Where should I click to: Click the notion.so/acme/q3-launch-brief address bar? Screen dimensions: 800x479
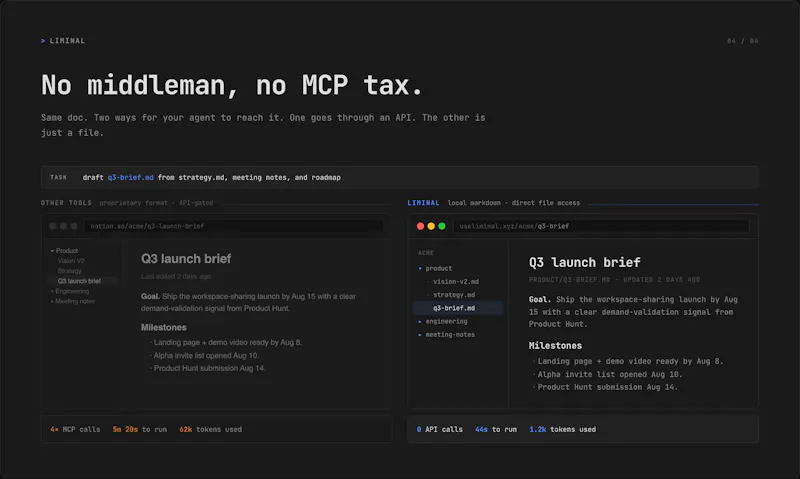click(x=234, y=226)
